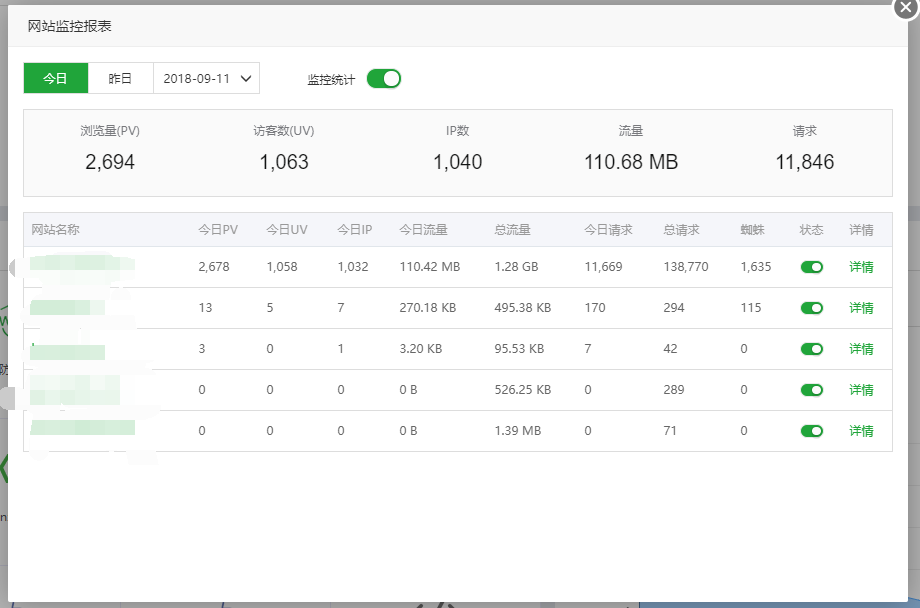The width and height of the screenshot is (920, 608).
Task: Toggle status switch for the 1.39 MB row
Action: point(812,431)
